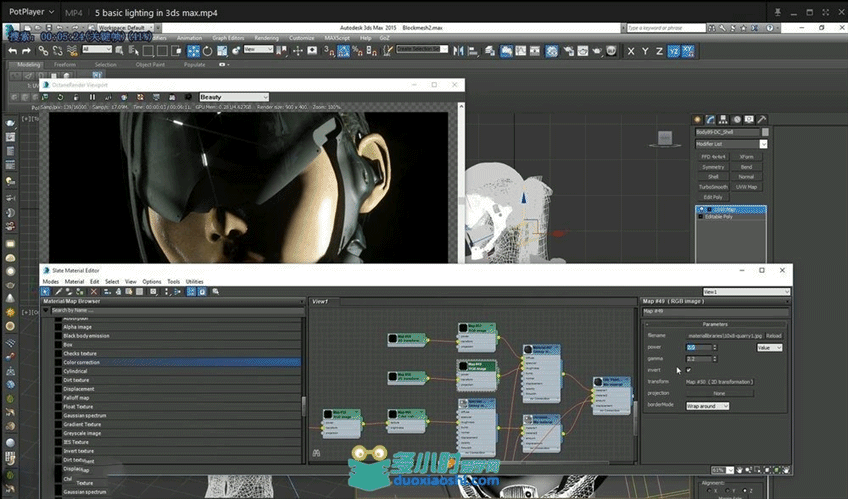Click the Symmetry modifier button
This screenshot has height=499, width=848.
713,167
